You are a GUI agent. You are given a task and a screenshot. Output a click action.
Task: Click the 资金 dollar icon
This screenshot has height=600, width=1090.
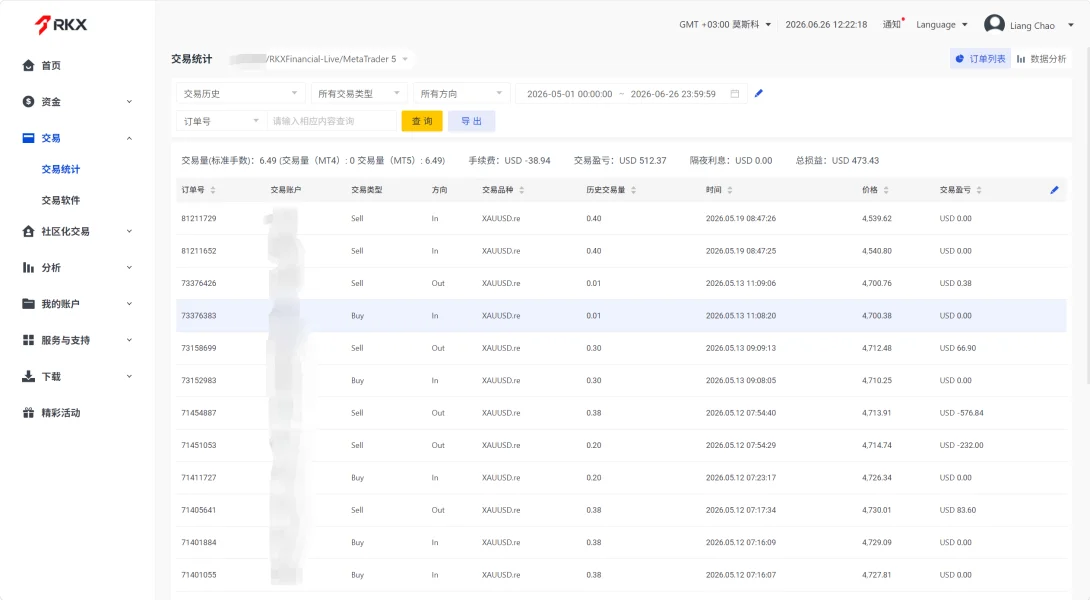(x=29, y=102)
